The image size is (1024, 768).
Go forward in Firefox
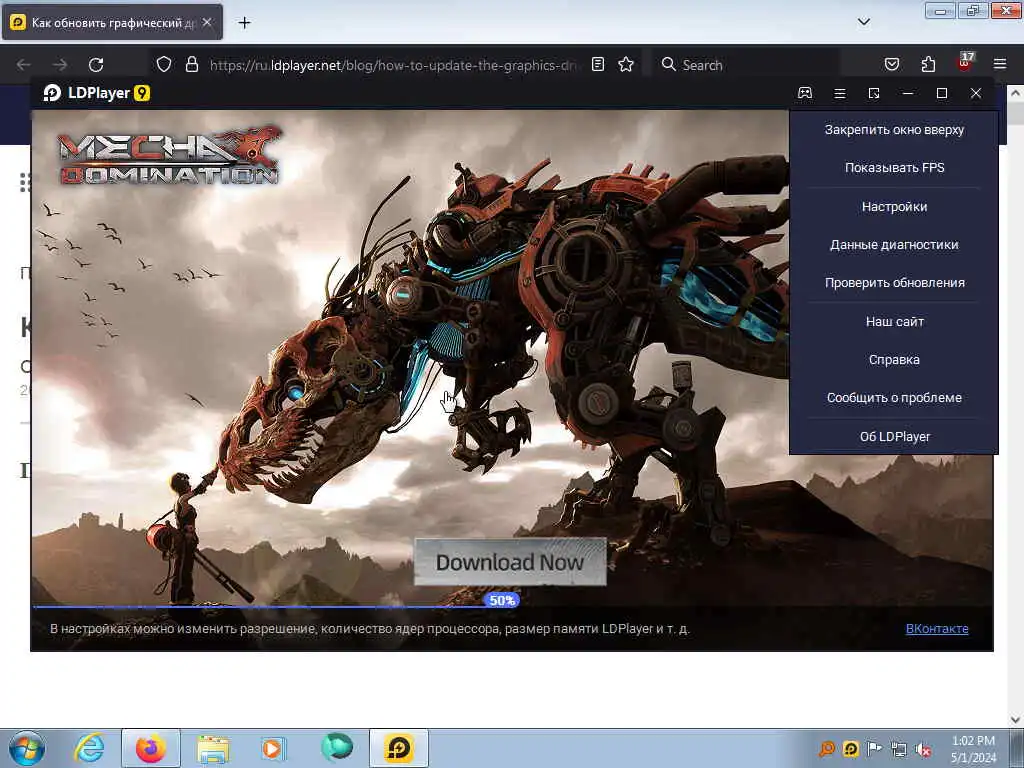click(x=59, y=65)
